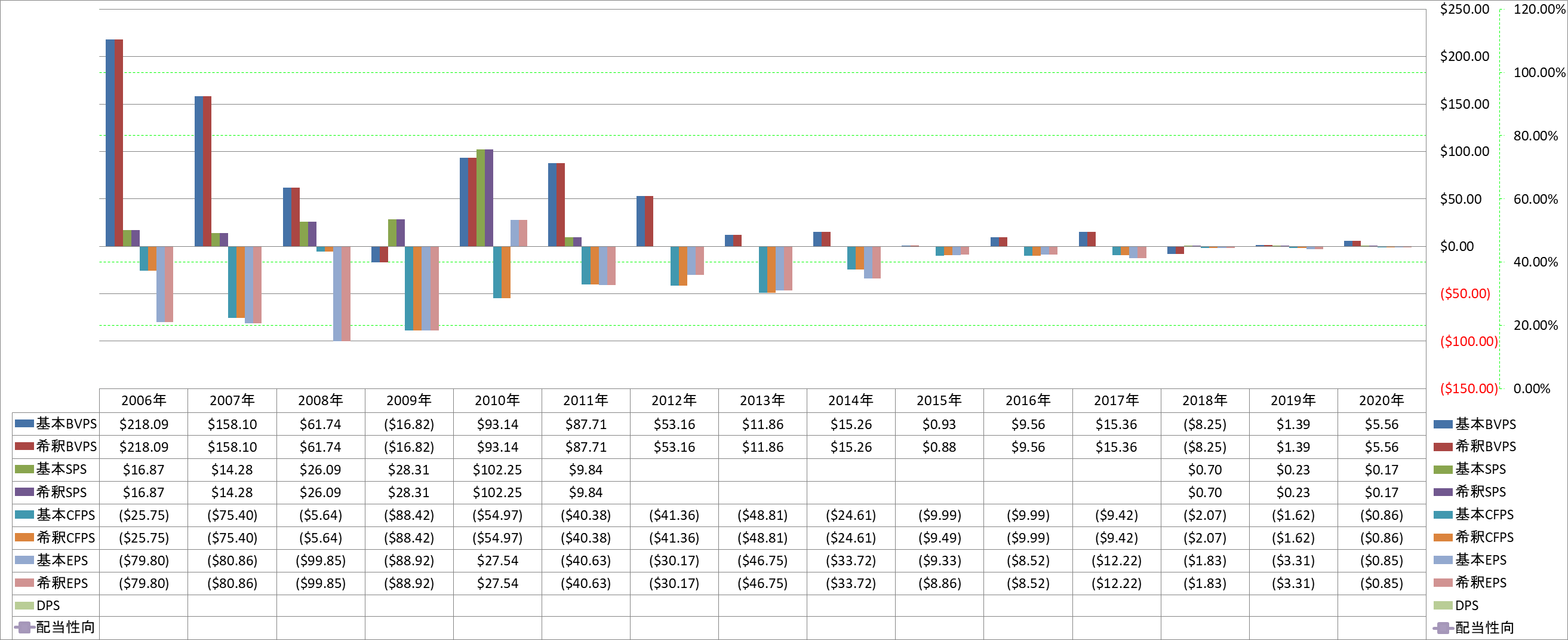The image size is (1568, 640).
Task: Click the 希釈EPS label in right legend
Action: (1480, 583)
